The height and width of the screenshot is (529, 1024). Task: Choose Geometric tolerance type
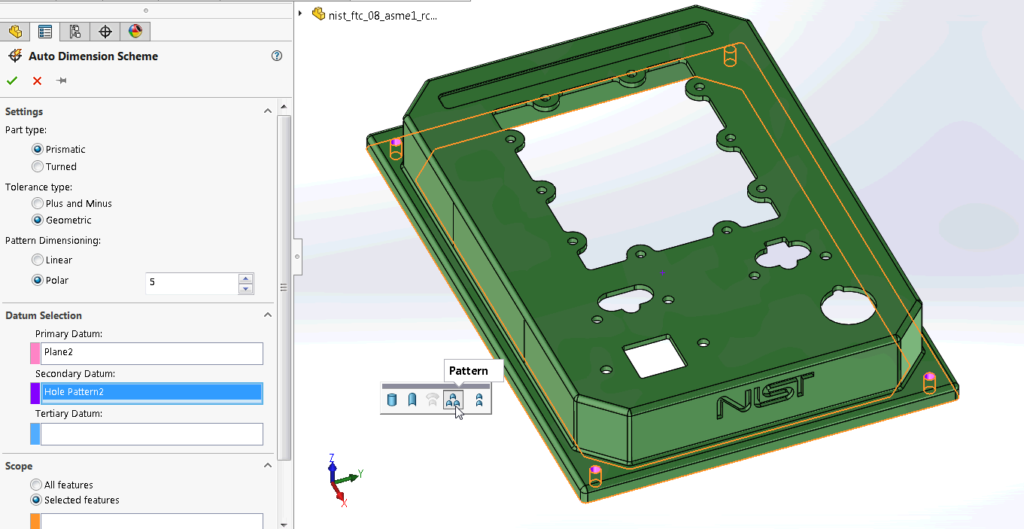38,220
